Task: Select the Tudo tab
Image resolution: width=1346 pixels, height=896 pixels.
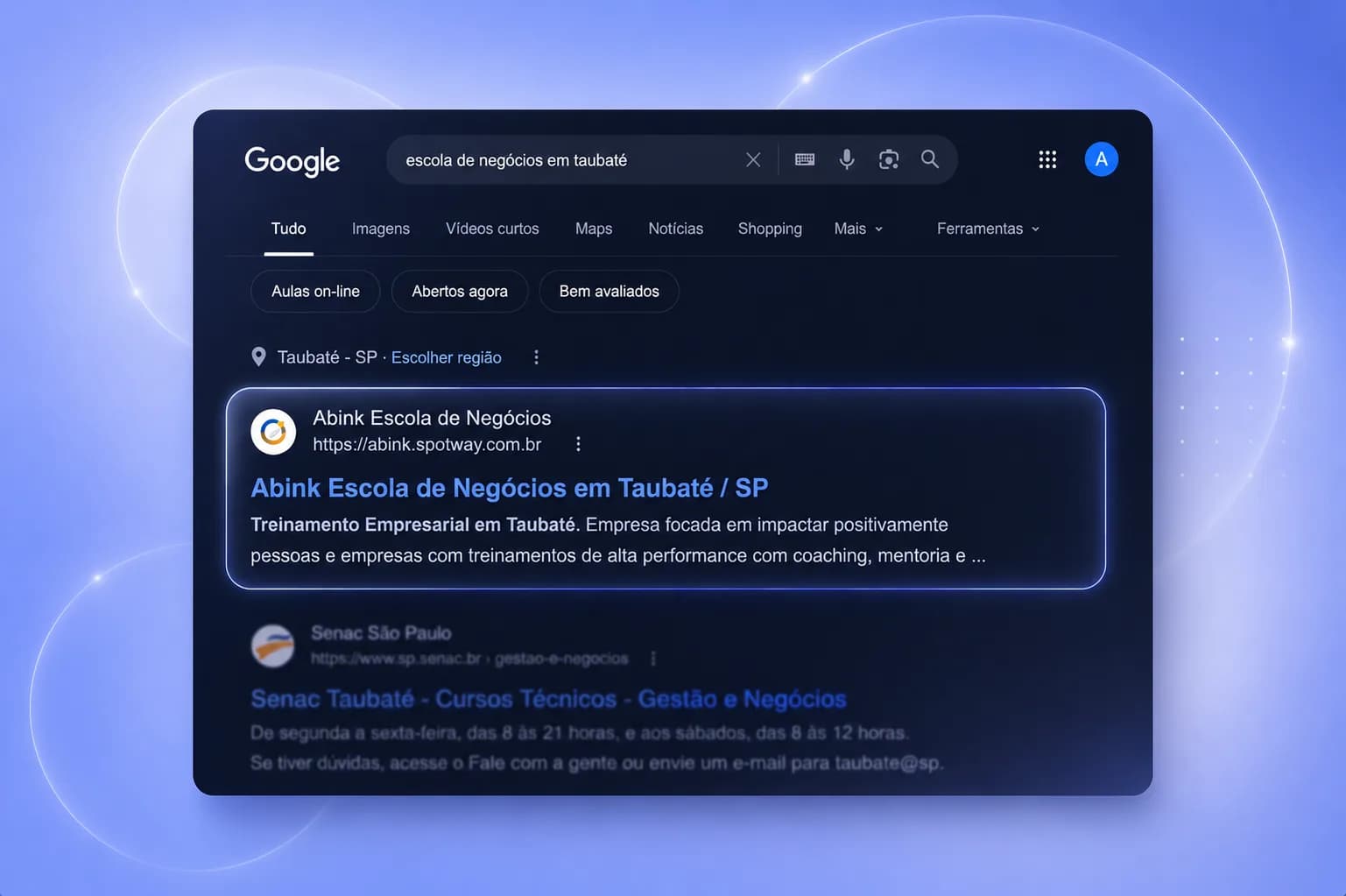Action: (288, 229)
